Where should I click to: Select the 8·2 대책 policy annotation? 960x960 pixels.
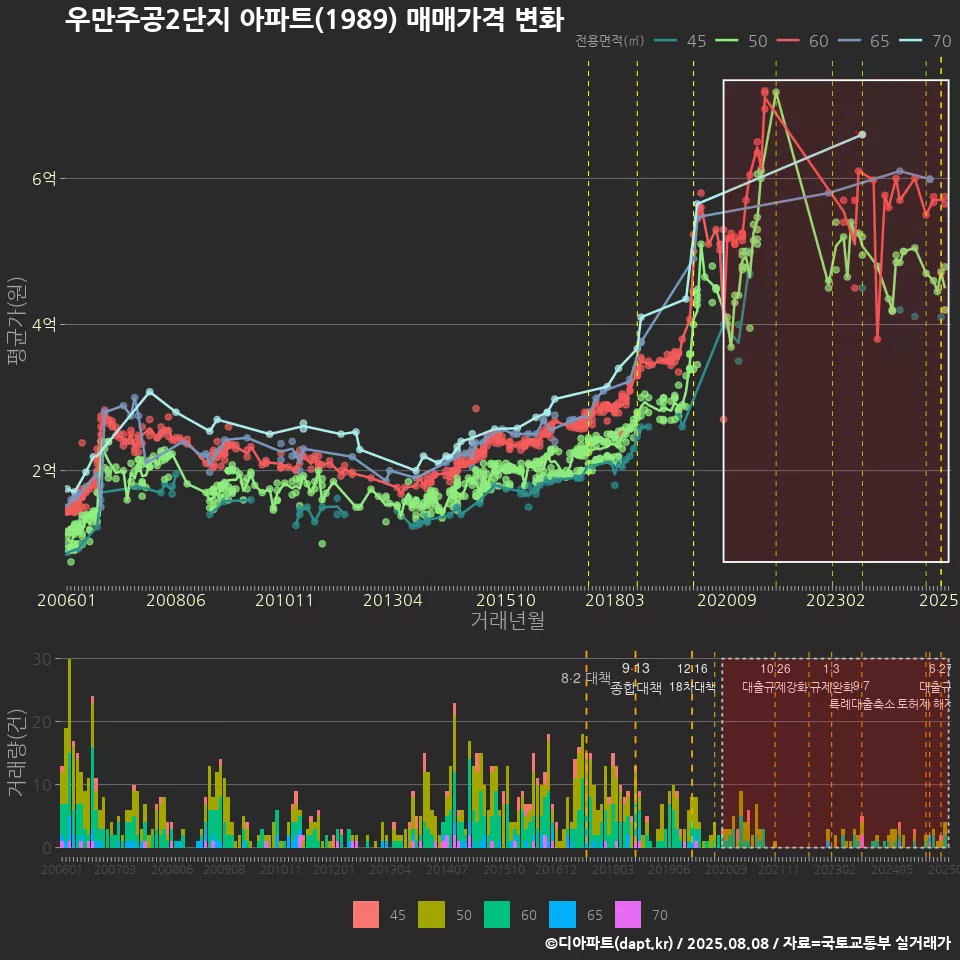[586, 678]
